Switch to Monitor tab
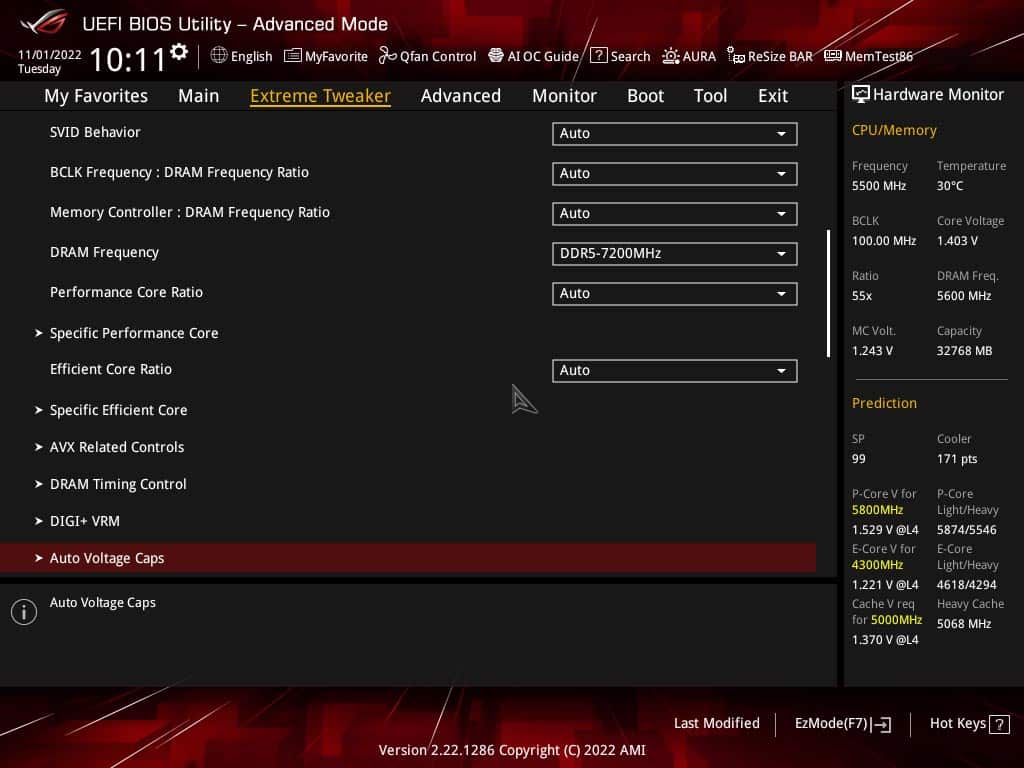Viewport: 1024px width, 768px height. click(x=564, y=96)
